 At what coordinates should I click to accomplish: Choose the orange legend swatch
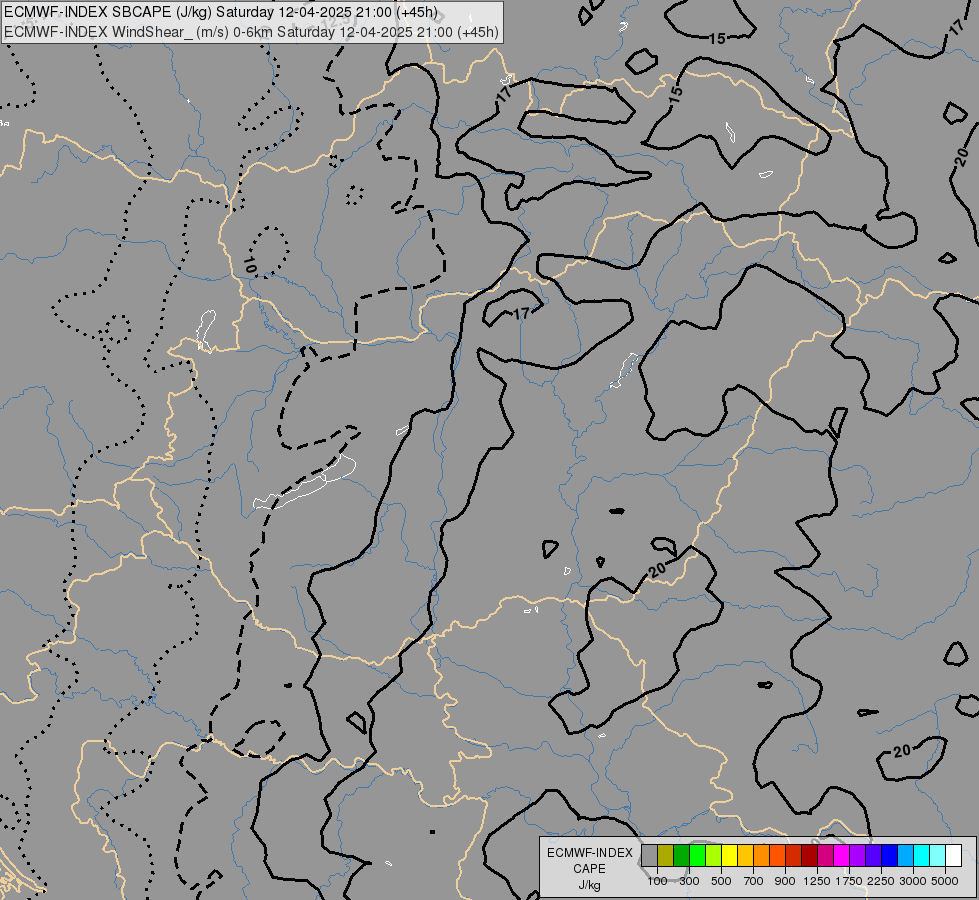(762, 856)
